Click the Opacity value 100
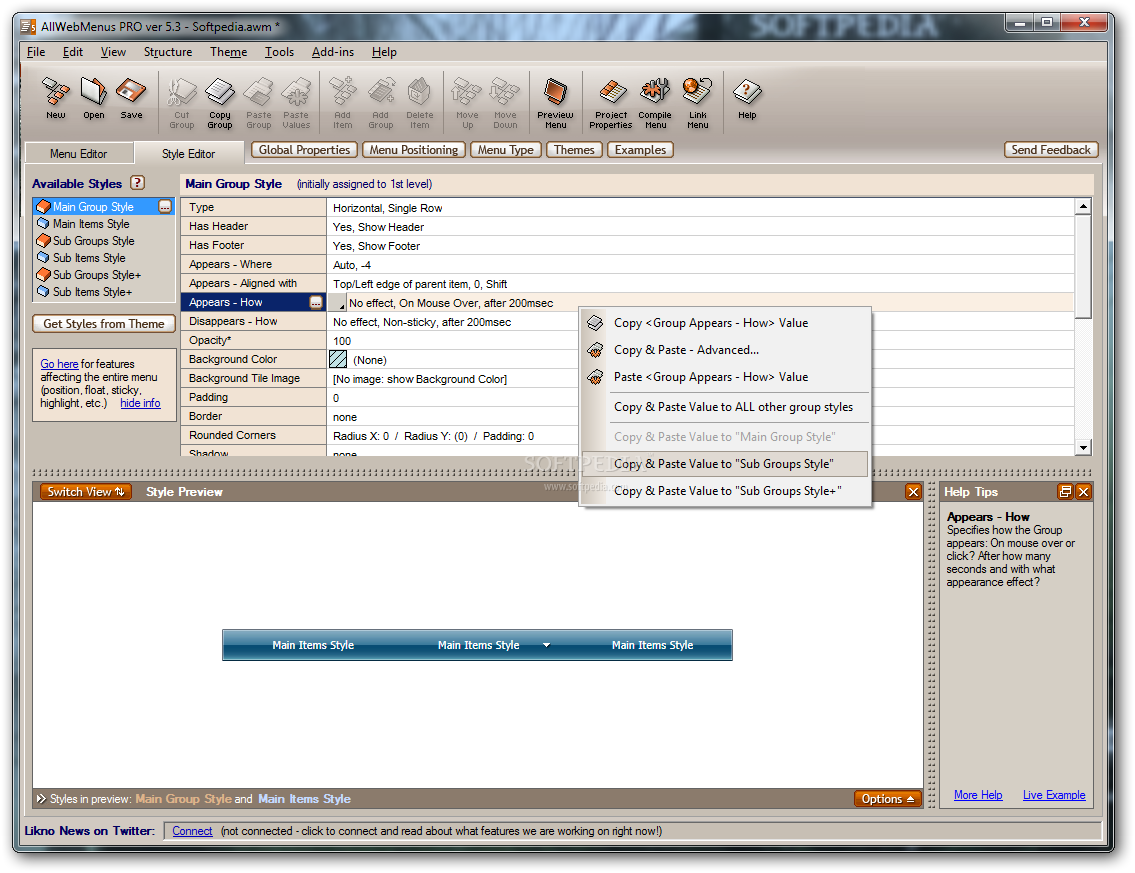The width and height of the screenshot is (1135, 873). point(342,341)
